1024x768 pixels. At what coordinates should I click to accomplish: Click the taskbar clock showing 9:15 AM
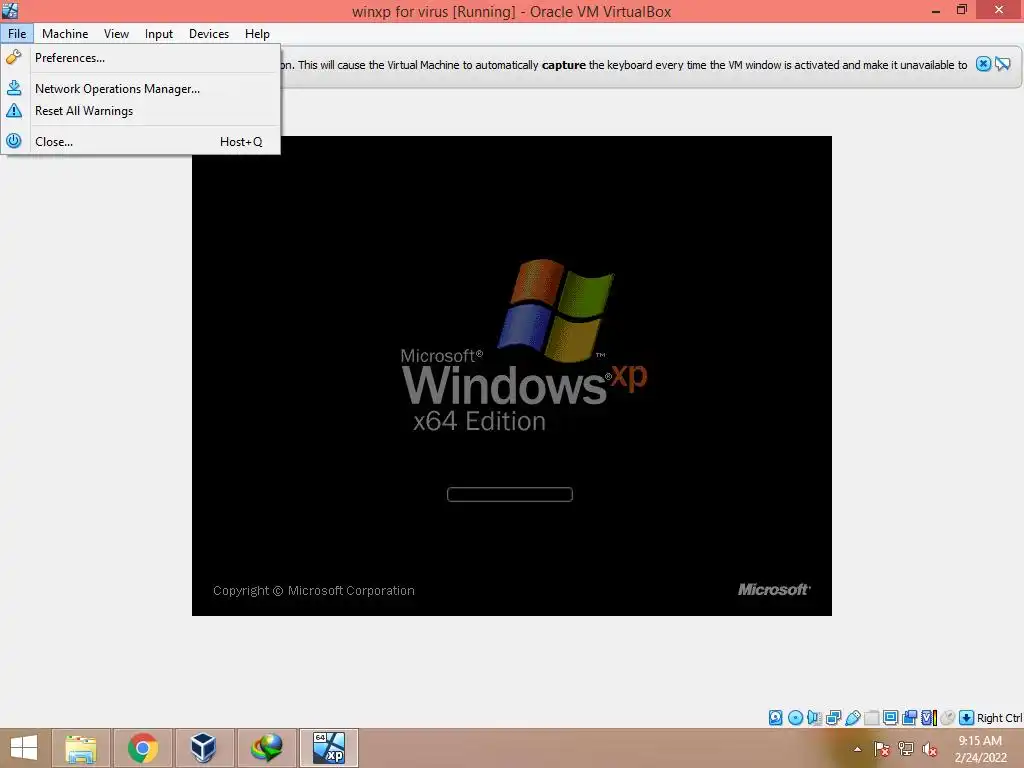(x=980, y=749)
